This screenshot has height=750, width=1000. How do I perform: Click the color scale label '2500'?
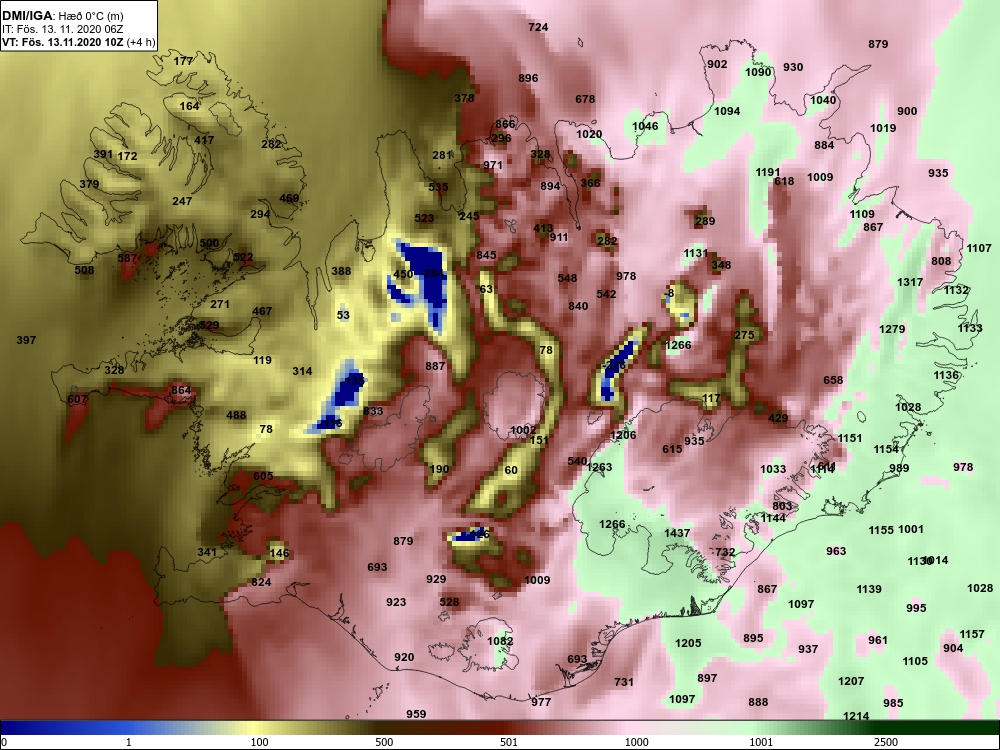pyautogui.click(x=886, y=742)
